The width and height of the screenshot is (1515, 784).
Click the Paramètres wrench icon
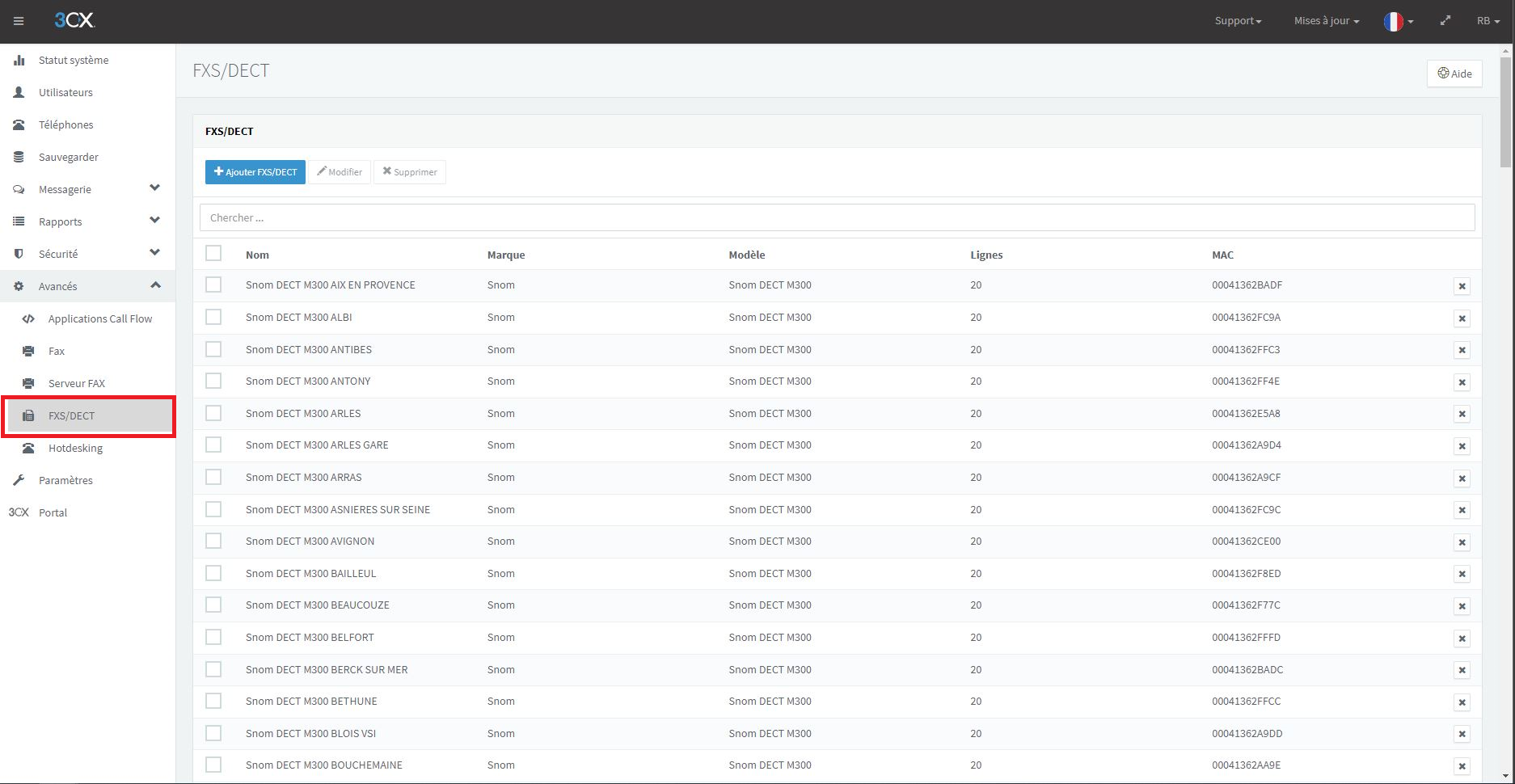[19, 480]
